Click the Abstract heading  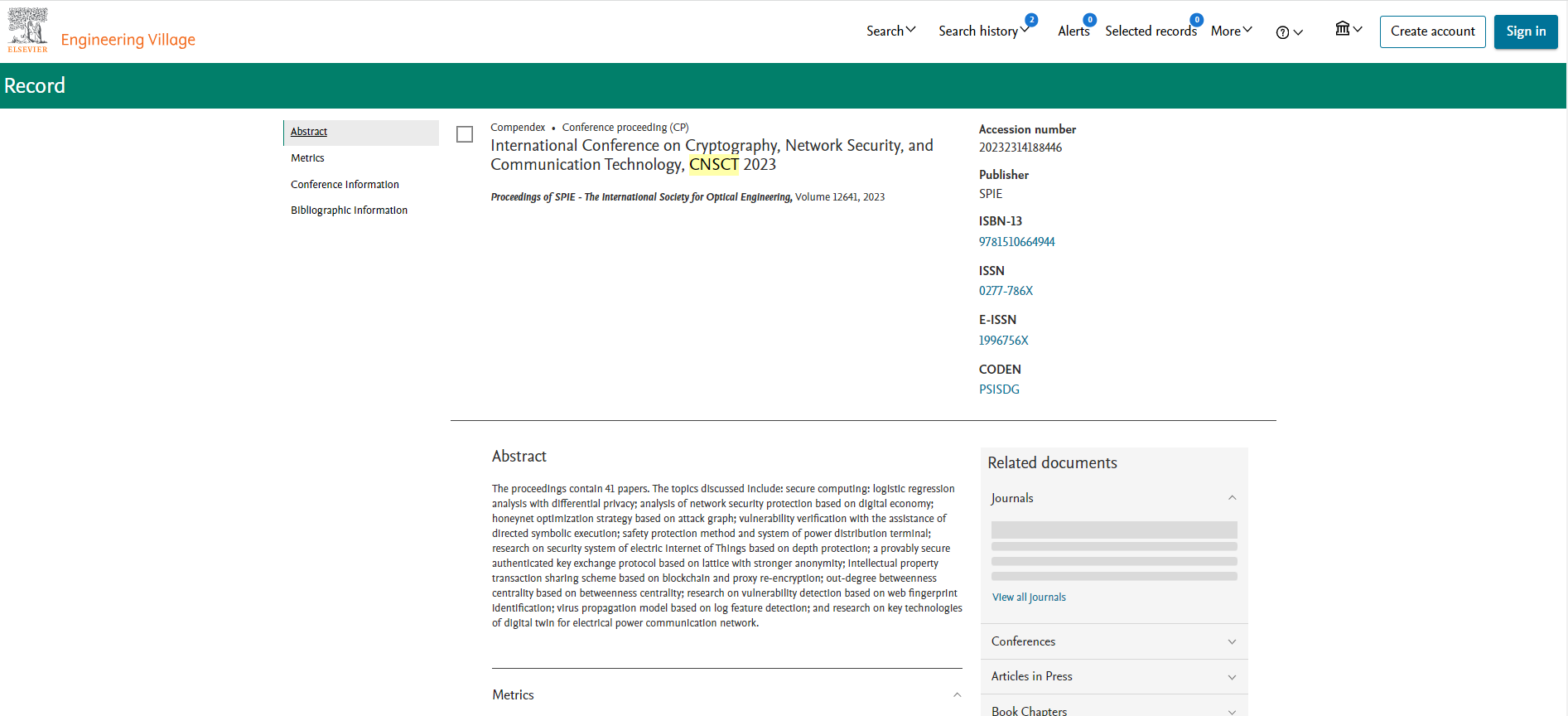coord(519,457)
